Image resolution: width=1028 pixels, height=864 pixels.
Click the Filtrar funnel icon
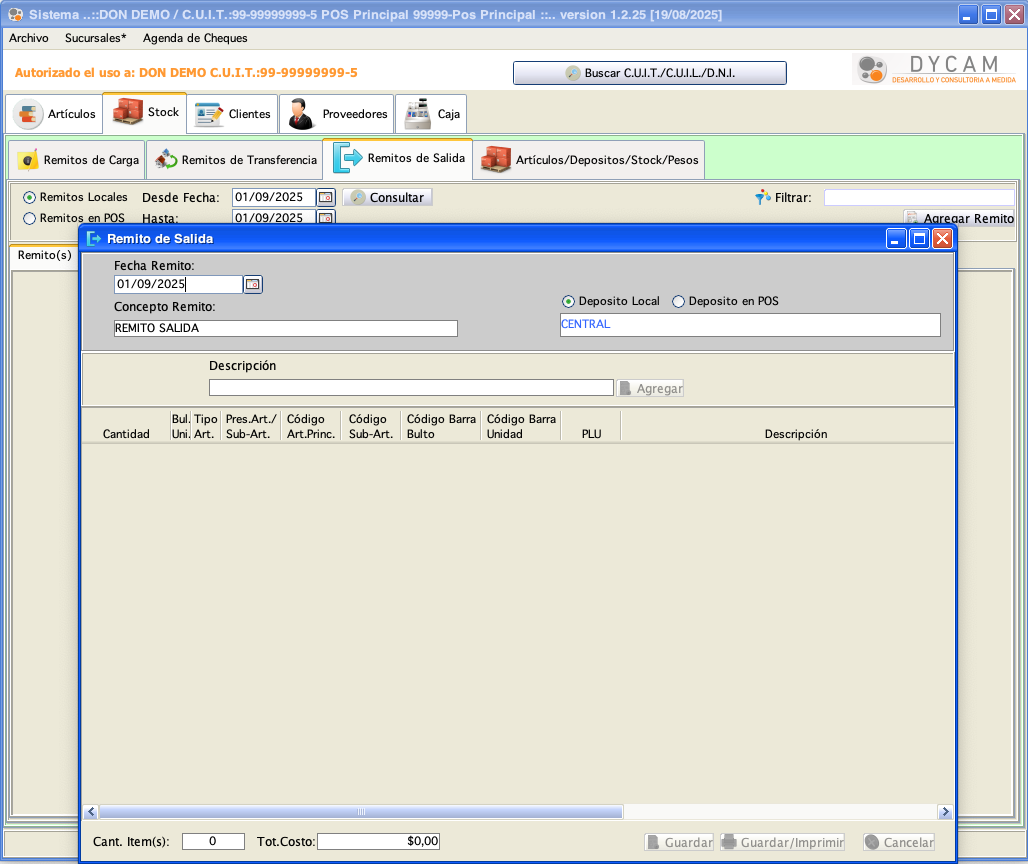(763, 198)
